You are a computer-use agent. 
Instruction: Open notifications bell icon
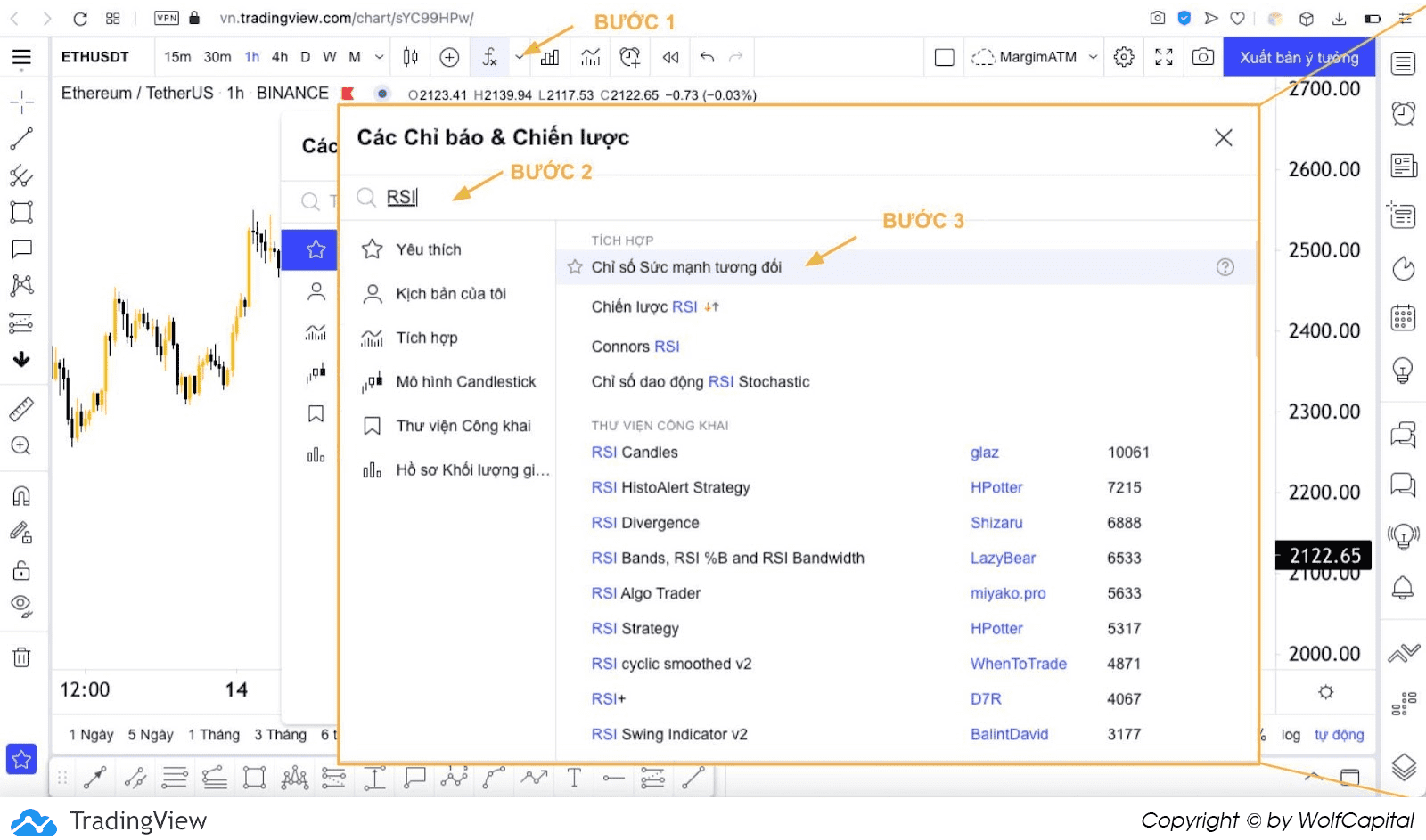point(1404,588)
